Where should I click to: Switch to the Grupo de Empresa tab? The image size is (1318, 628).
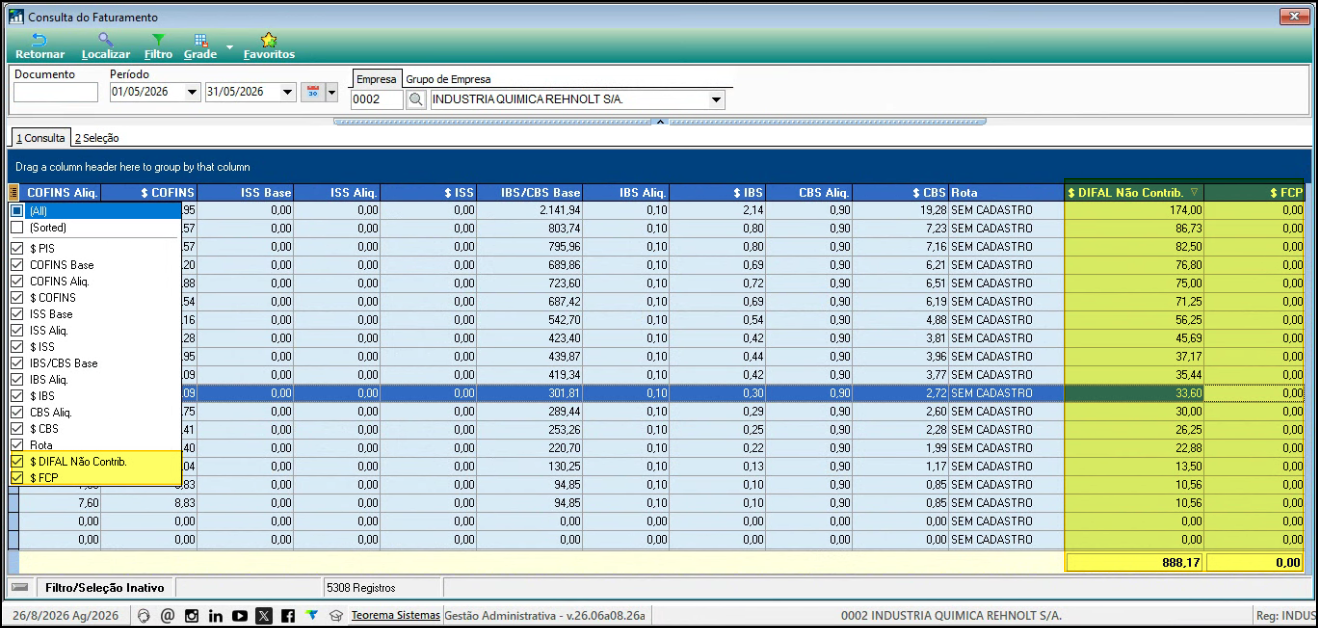click(x=448, y=79)
